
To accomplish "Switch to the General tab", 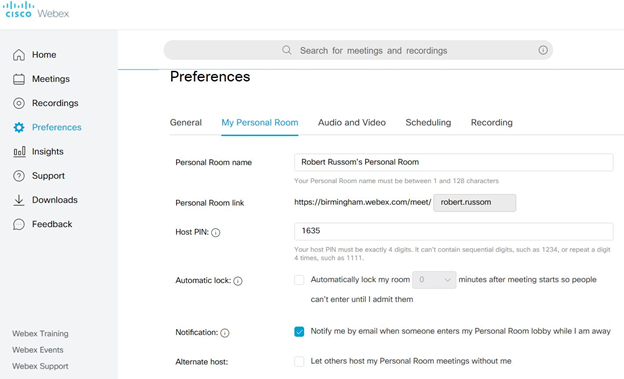I will pos(186,123).
